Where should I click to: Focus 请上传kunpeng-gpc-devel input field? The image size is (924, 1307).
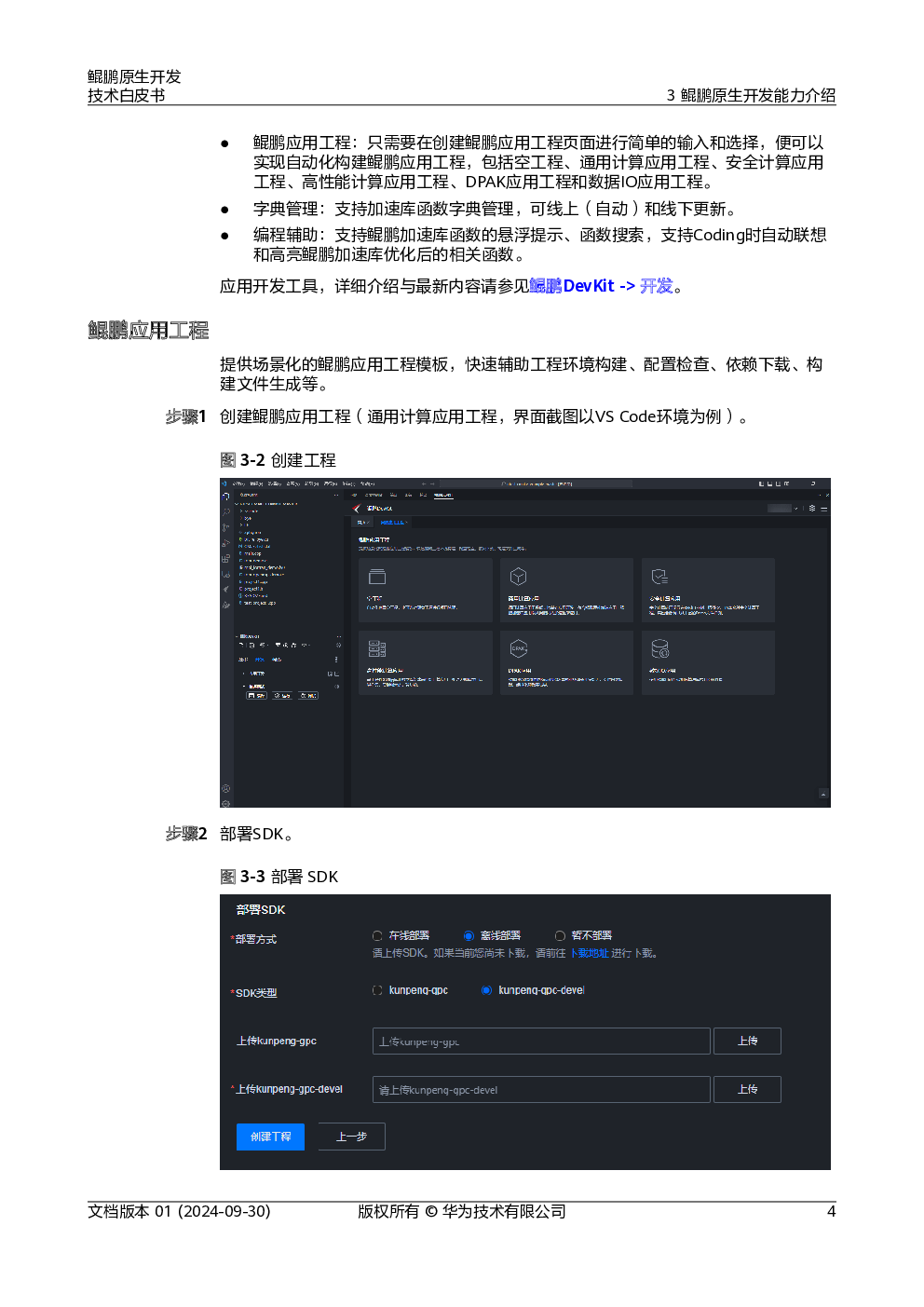point(541,1089)
